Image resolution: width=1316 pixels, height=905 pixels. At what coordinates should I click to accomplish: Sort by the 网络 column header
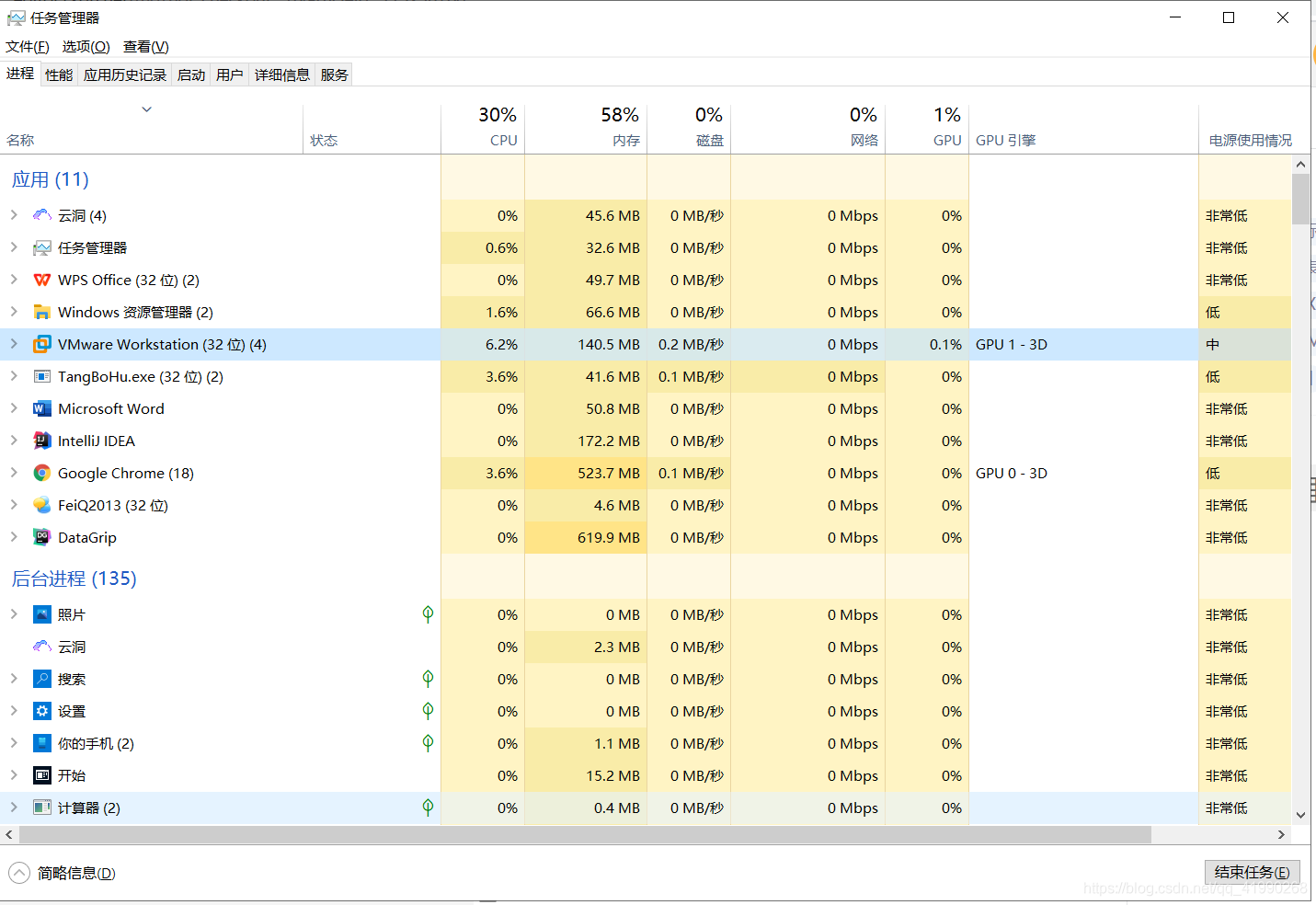pos(807,129)
